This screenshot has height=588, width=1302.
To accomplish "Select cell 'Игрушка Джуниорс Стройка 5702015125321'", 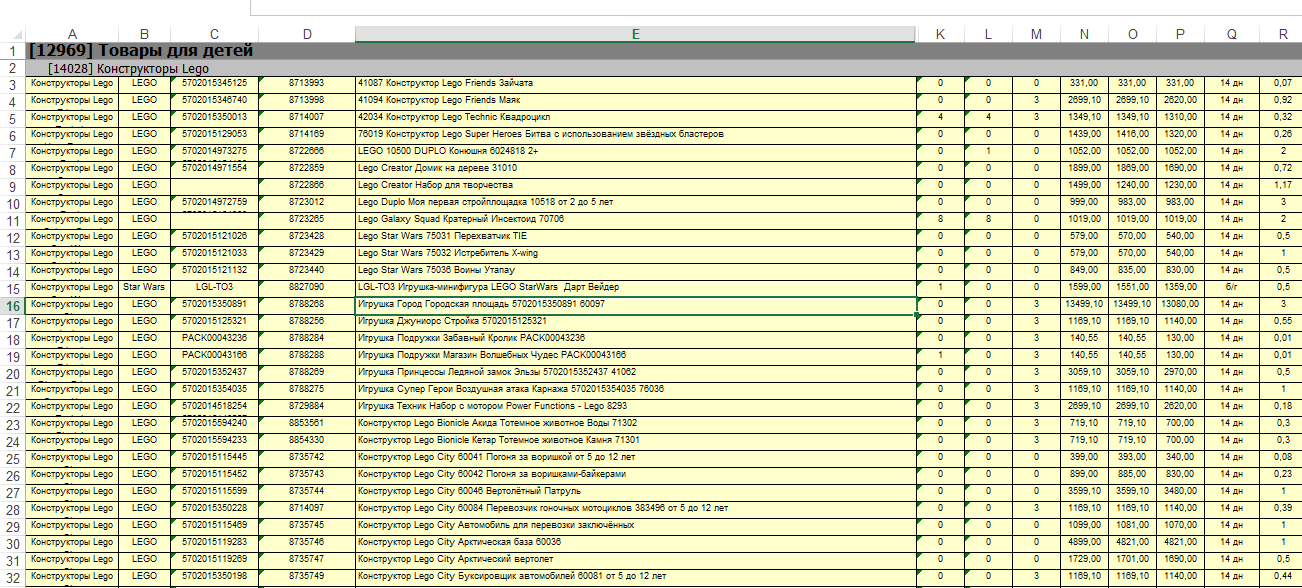I will pos(635,321).
